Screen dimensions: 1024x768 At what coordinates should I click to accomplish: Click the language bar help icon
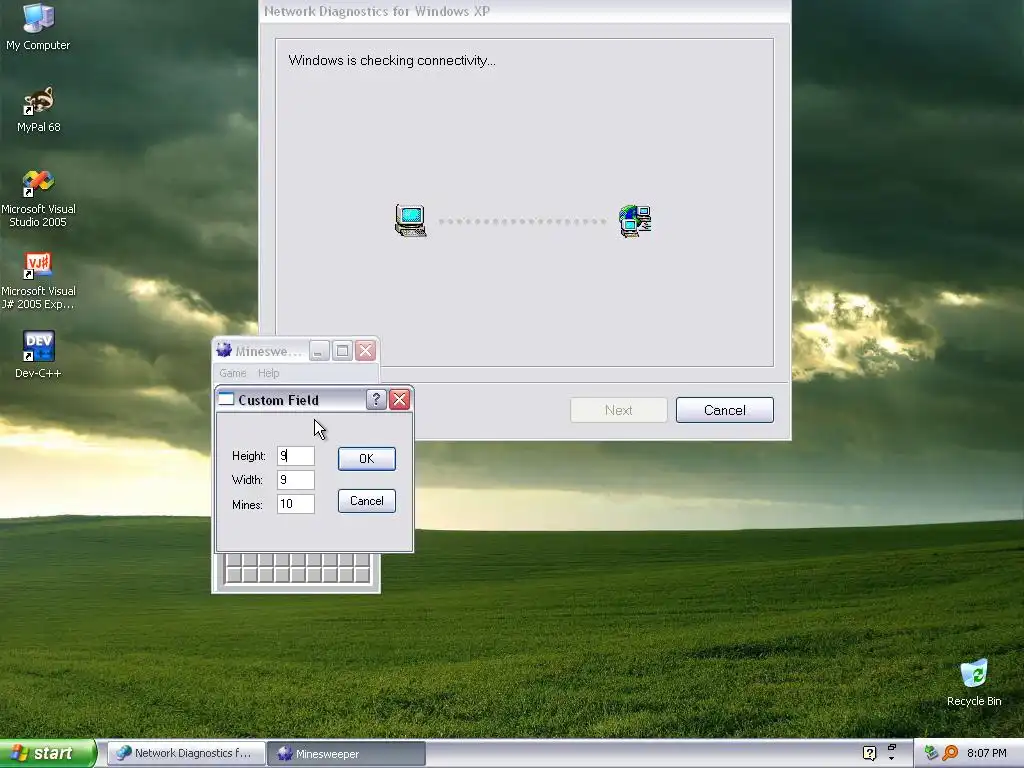click(x=869, y=753)
